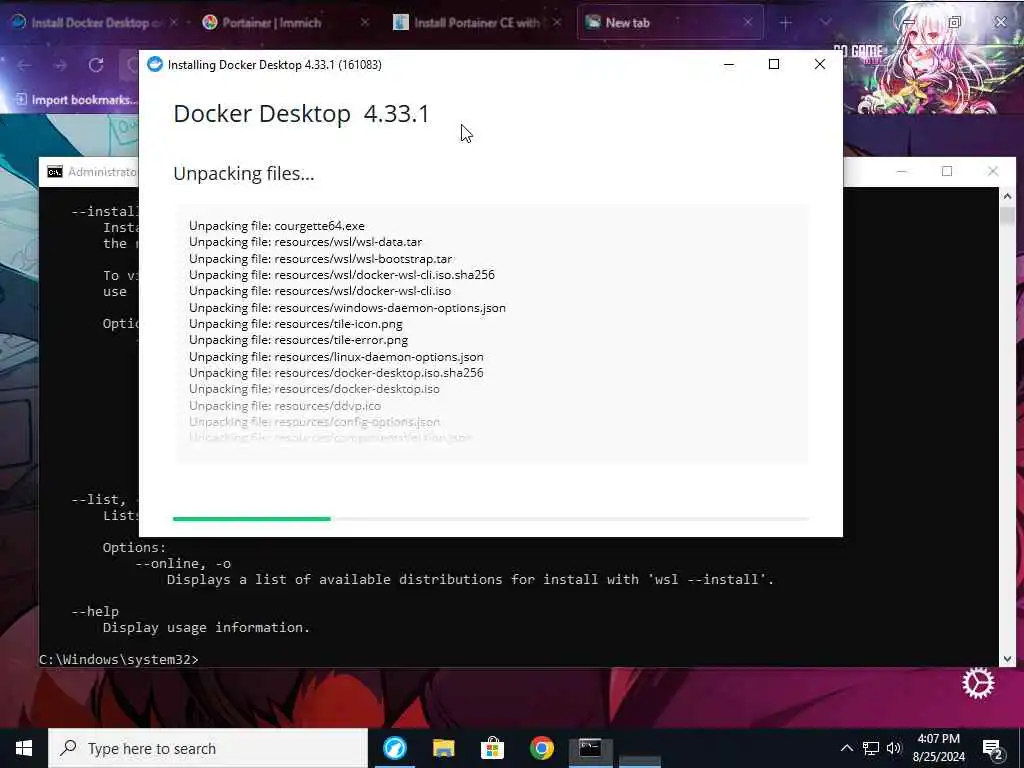This screenshot has width=1024, height=768.
Task: Open the notification center icon
Action: [x=993, y=749]
